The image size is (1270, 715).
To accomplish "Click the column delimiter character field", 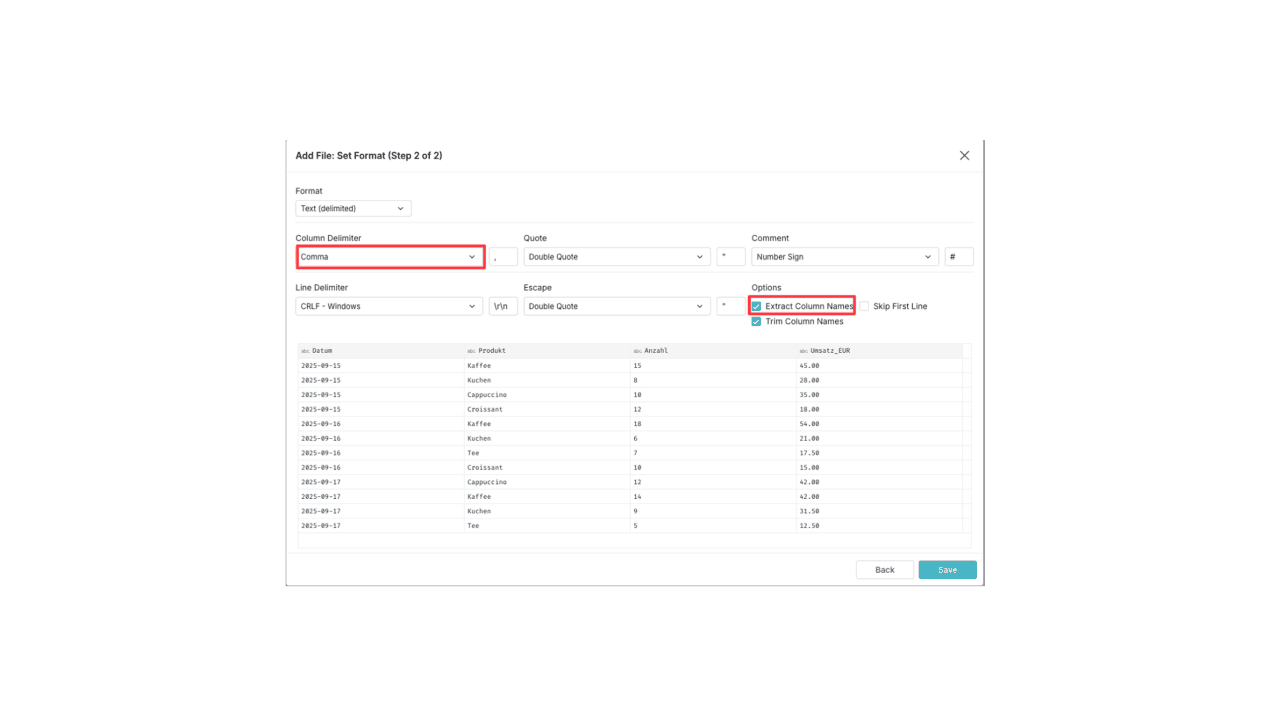I will pyautogui.click(x=503, y=257).
